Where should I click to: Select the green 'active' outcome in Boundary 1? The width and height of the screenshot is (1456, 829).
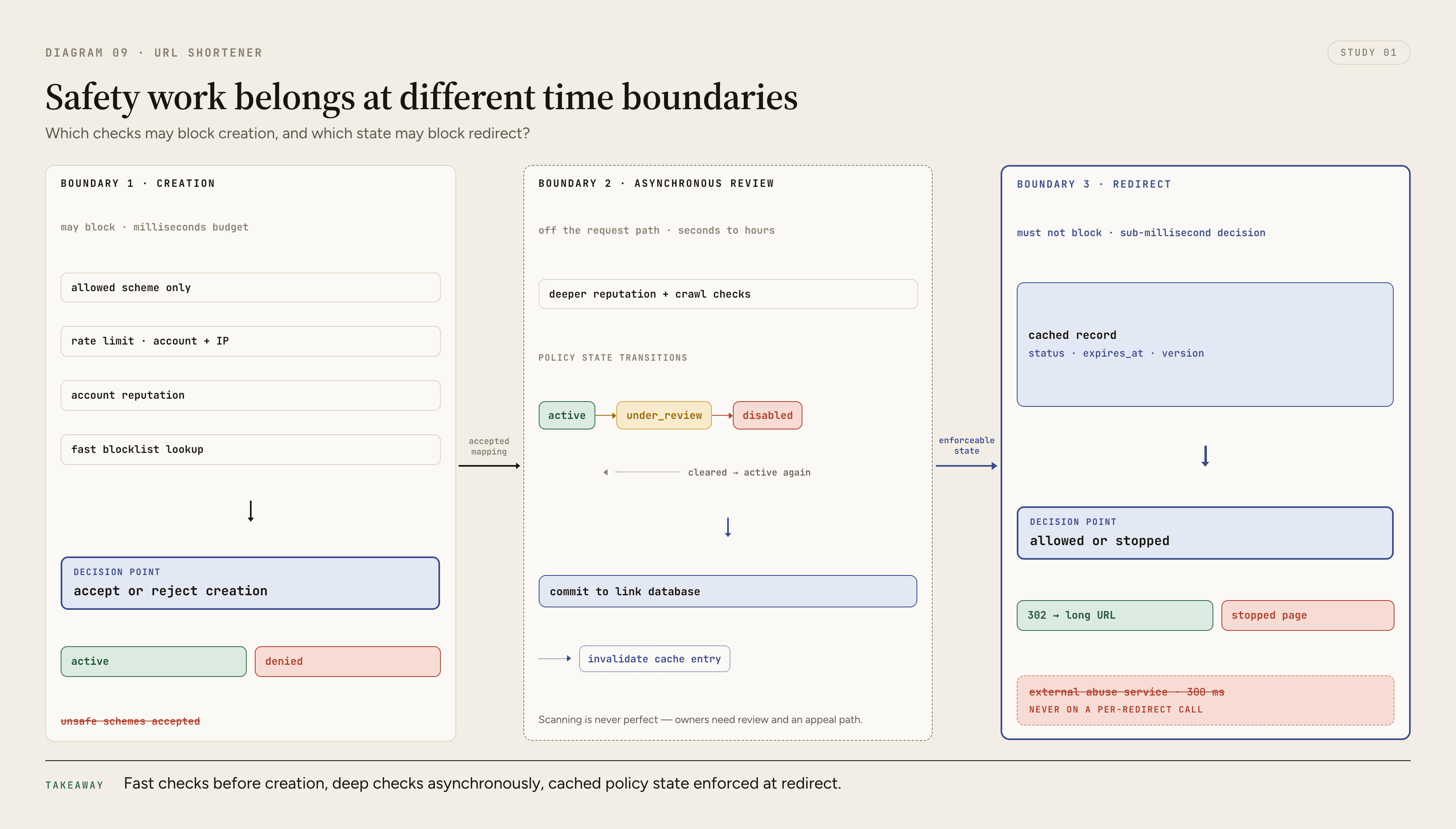[154, 661]
